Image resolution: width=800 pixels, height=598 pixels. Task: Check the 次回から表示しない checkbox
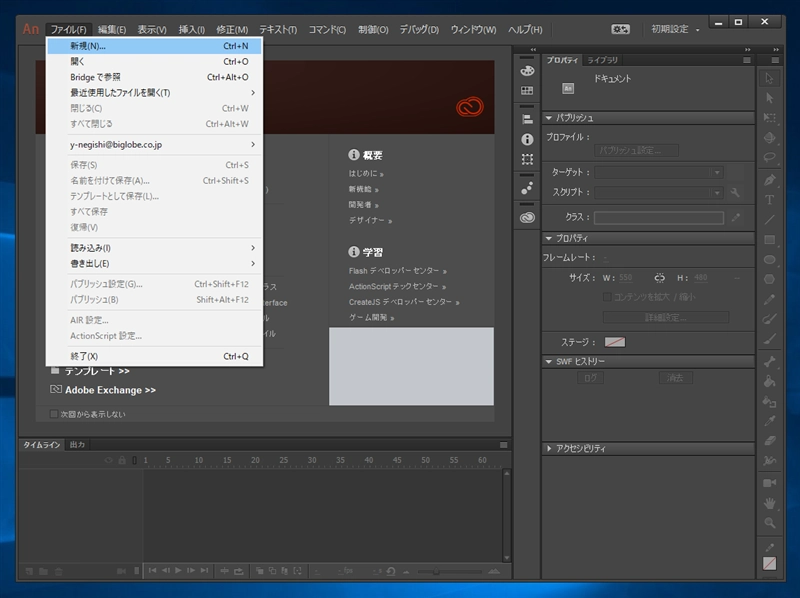[54, 414]
